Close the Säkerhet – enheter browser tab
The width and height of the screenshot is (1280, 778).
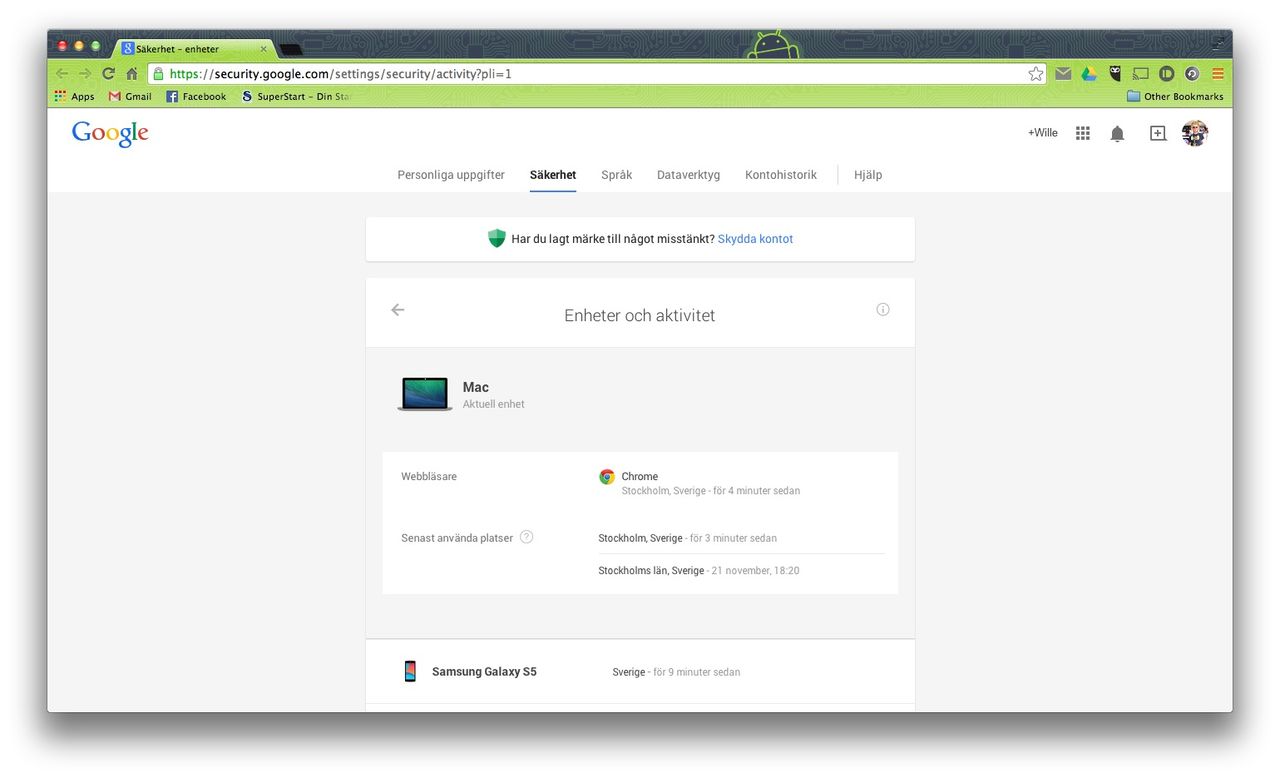[x=264, y=48]
